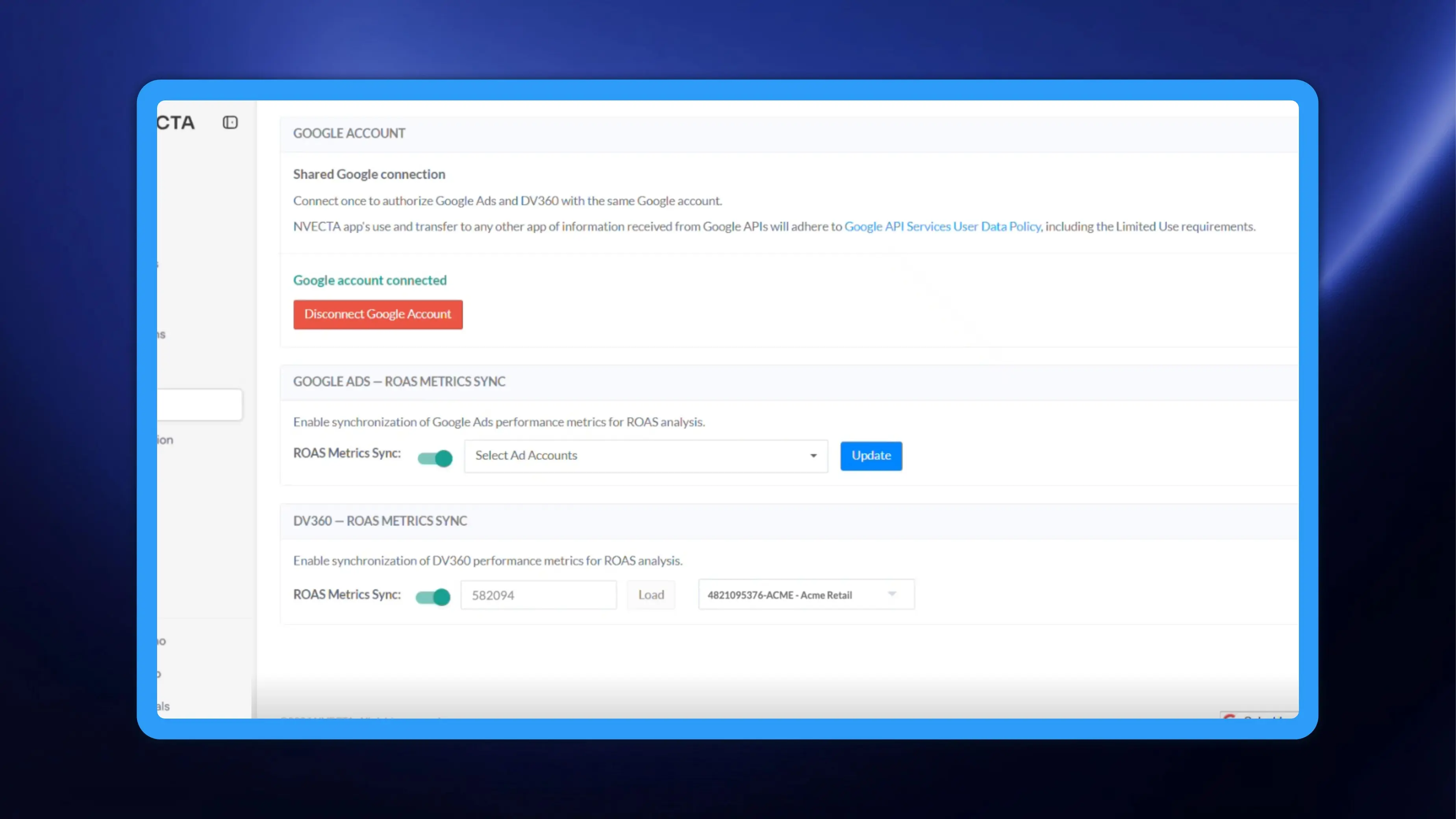Click DV360 — ROAS METRICS SYNC header
1456x819 pixels.
pos(380,521)
